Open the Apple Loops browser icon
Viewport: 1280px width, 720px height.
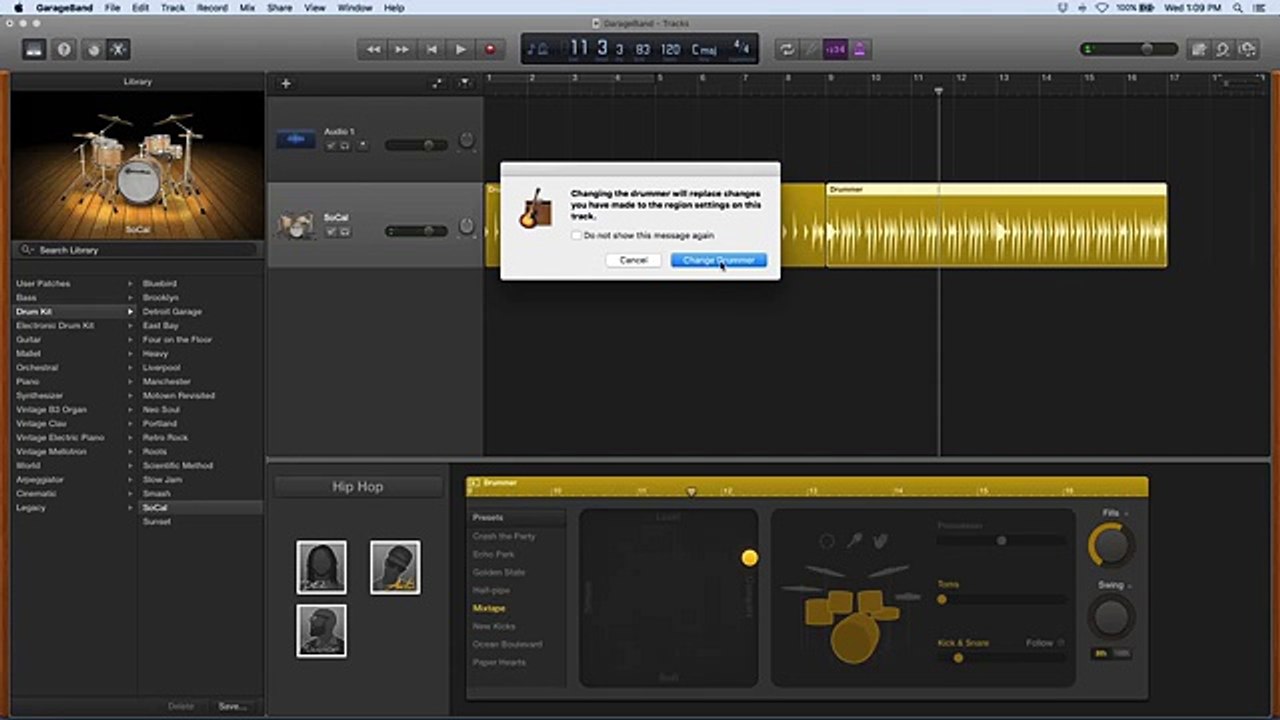coord(1223,49)
